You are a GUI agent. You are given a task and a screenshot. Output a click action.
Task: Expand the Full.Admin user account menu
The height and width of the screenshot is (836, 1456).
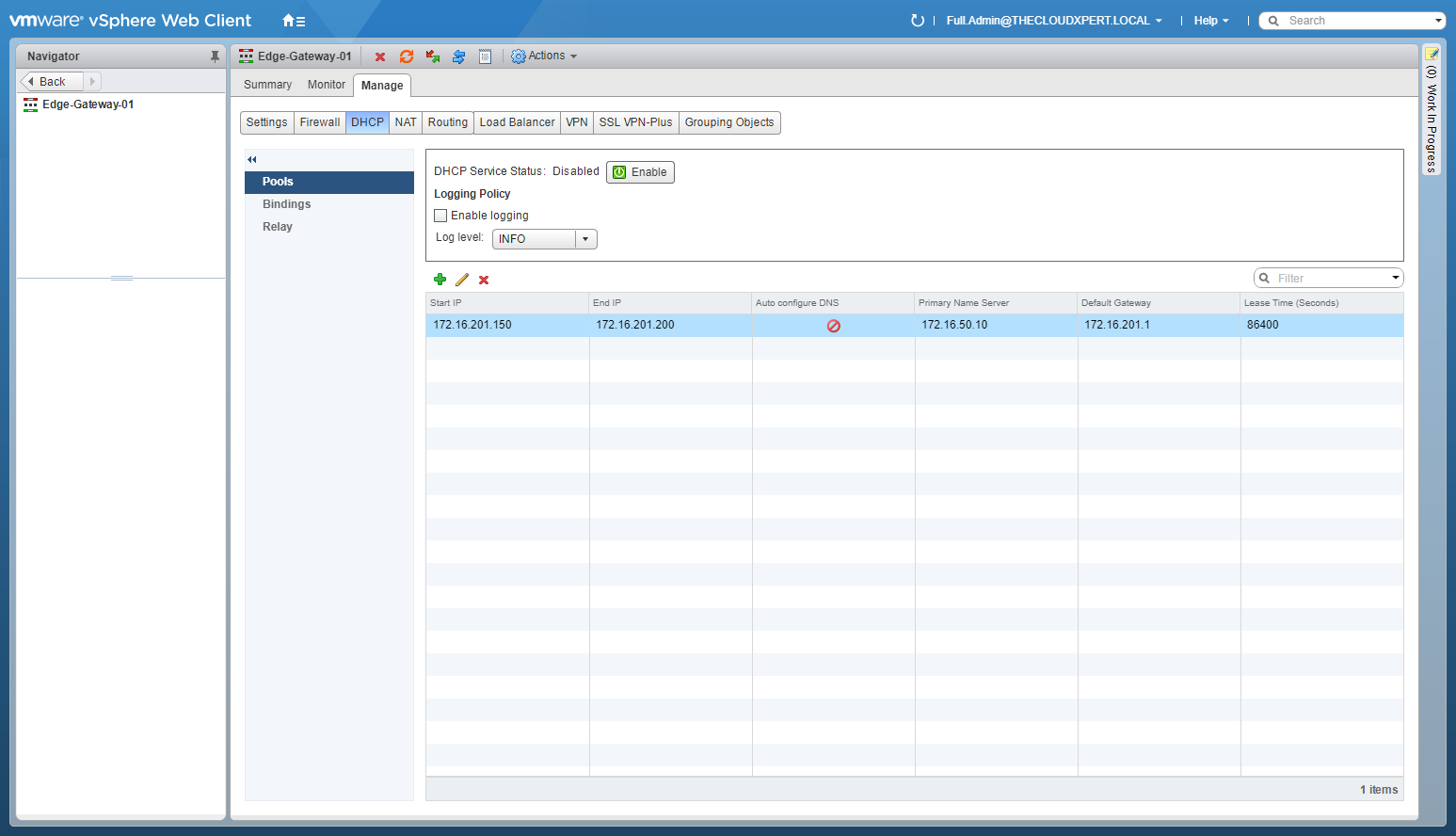(x=1054, y=21)
